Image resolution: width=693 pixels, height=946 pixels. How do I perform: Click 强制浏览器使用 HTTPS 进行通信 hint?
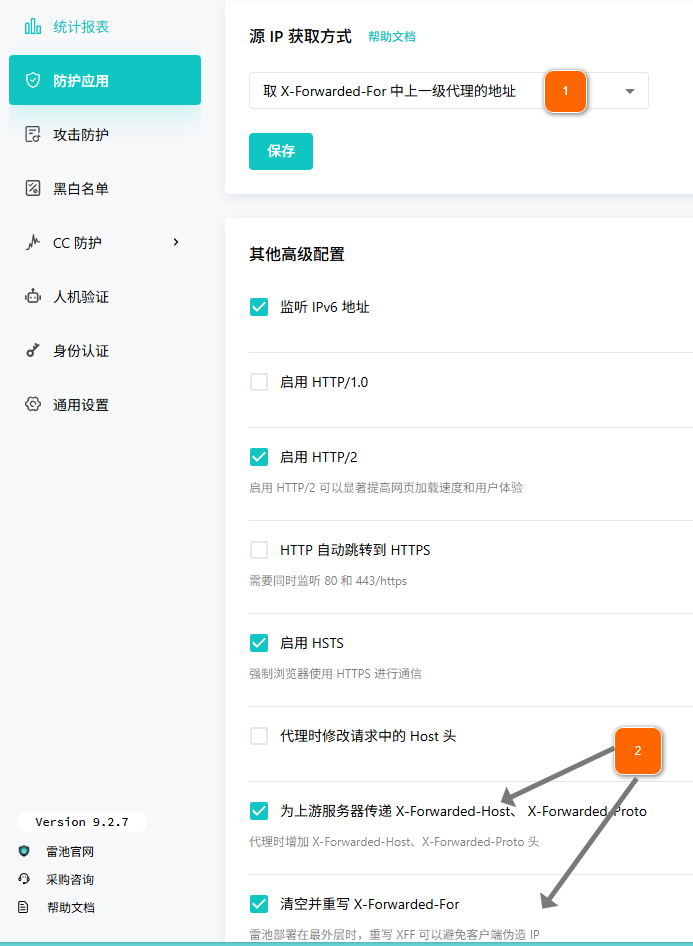point(335,673)
